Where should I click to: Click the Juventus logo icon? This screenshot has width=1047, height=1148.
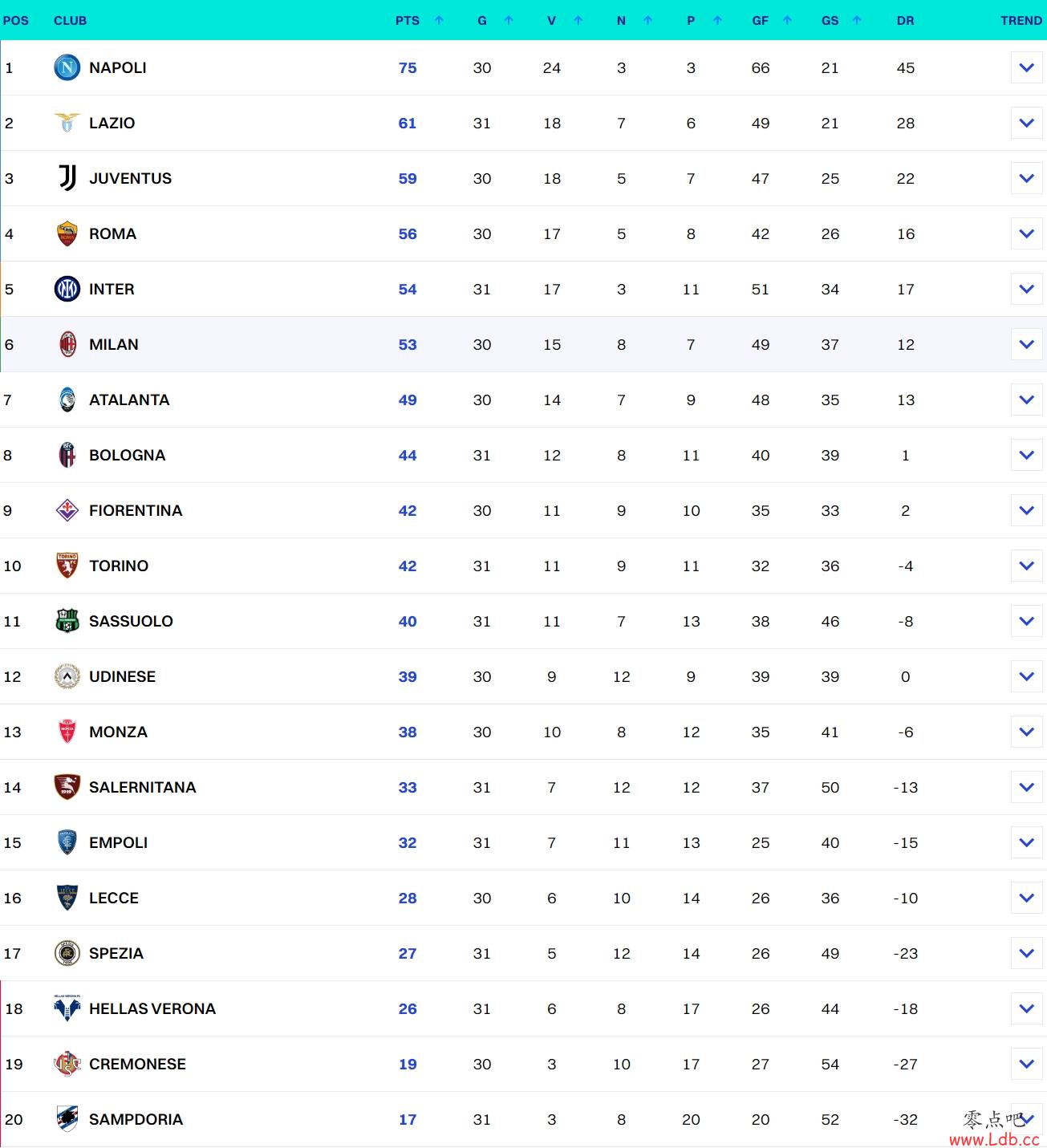[67, 178]
